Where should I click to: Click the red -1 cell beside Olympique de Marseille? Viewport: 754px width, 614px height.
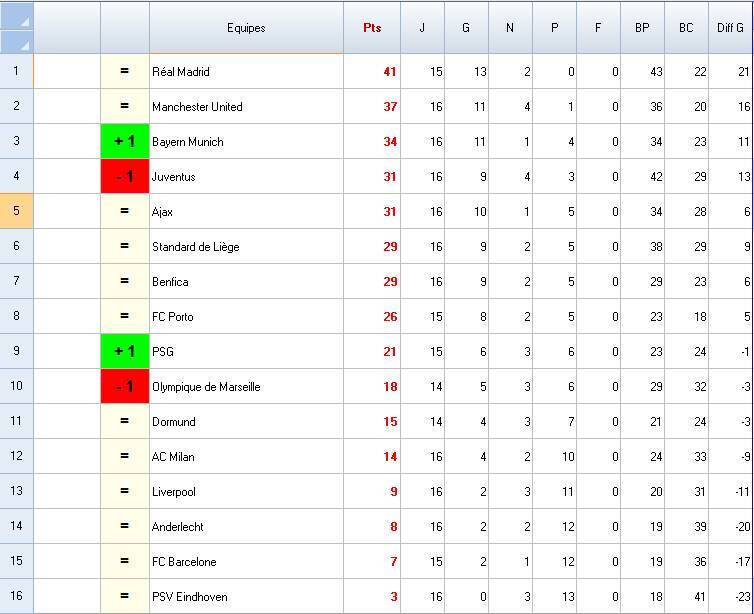click(125, 386)
